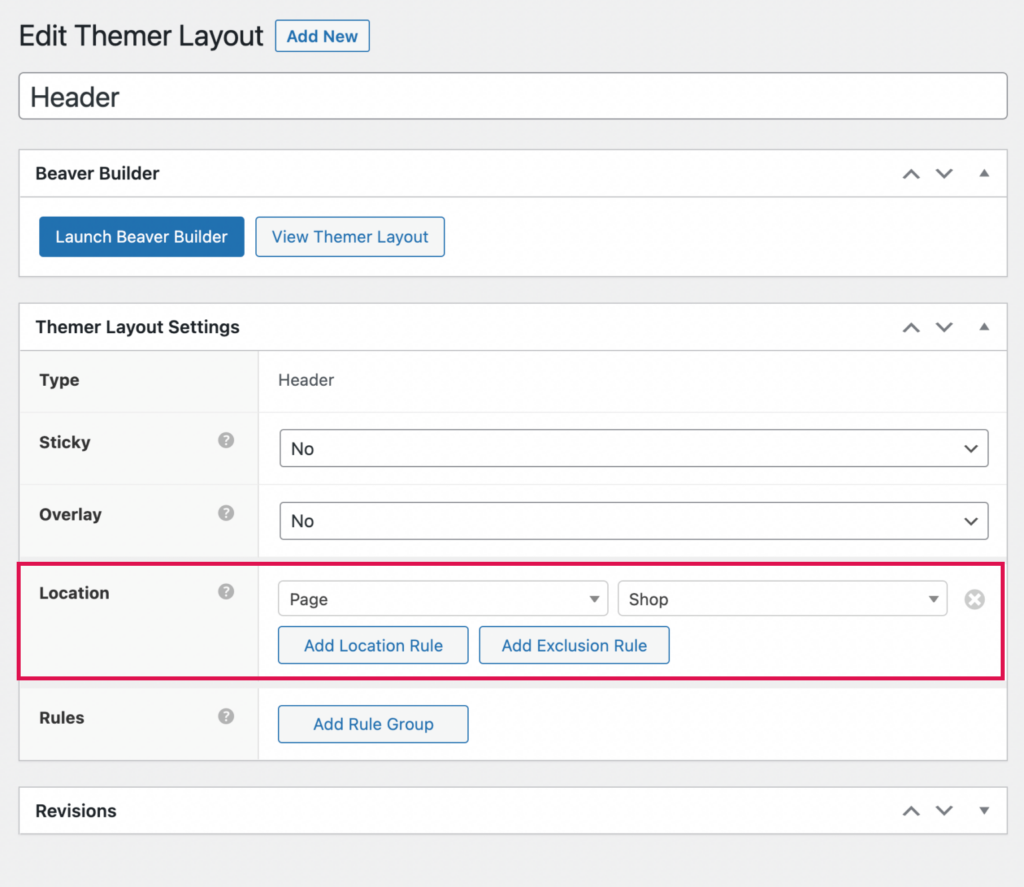The height and width of the screenshot is (887, 1024).
Task: Expand the Revisions panel
Action: pyautogui.click(x=984, y=811)
